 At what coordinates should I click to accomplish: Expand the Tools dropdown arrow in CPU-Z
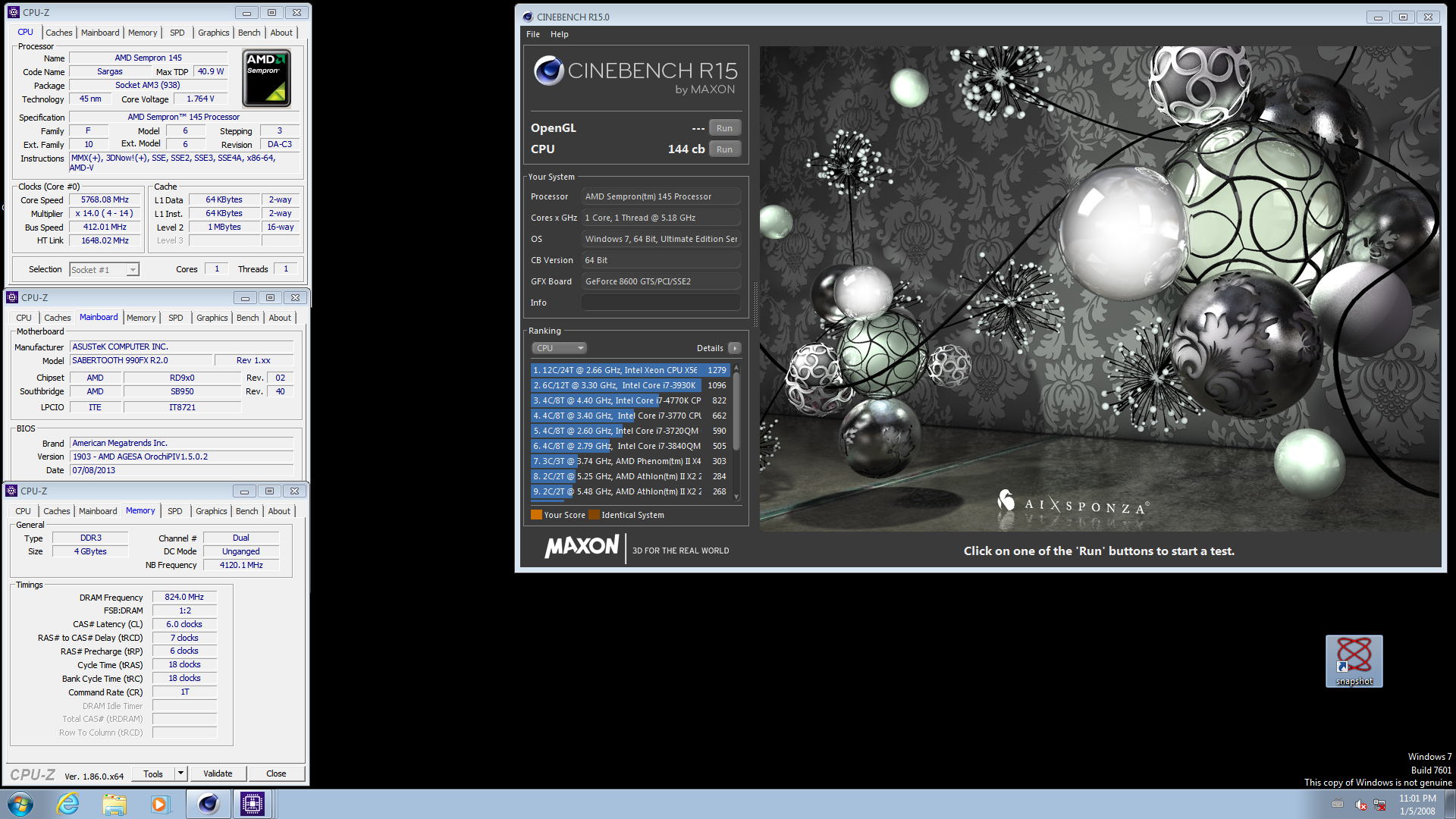click(x=180, y=773)
